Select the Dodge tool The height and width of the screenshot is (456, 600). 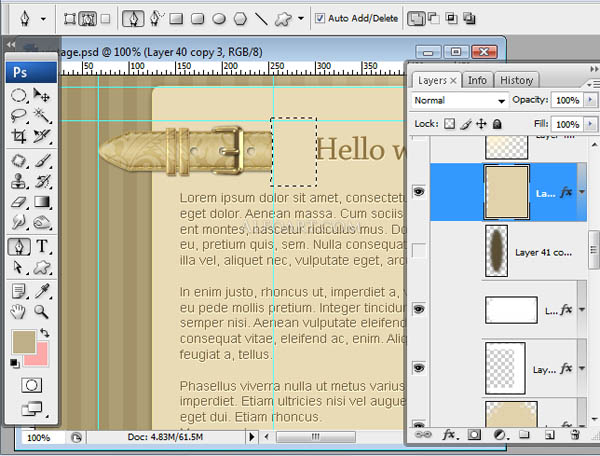[x=18, y=222]
